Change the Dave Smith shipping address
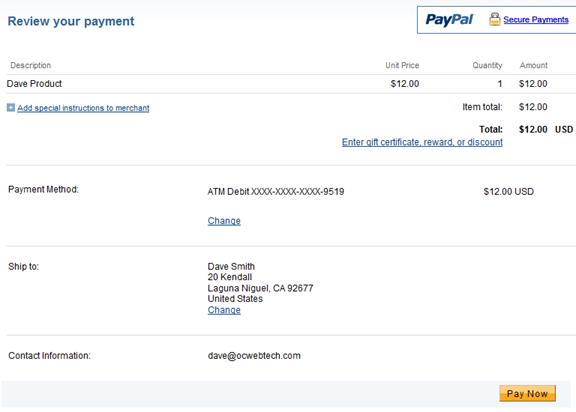This screenshot has height=412, width=576. 224,310
